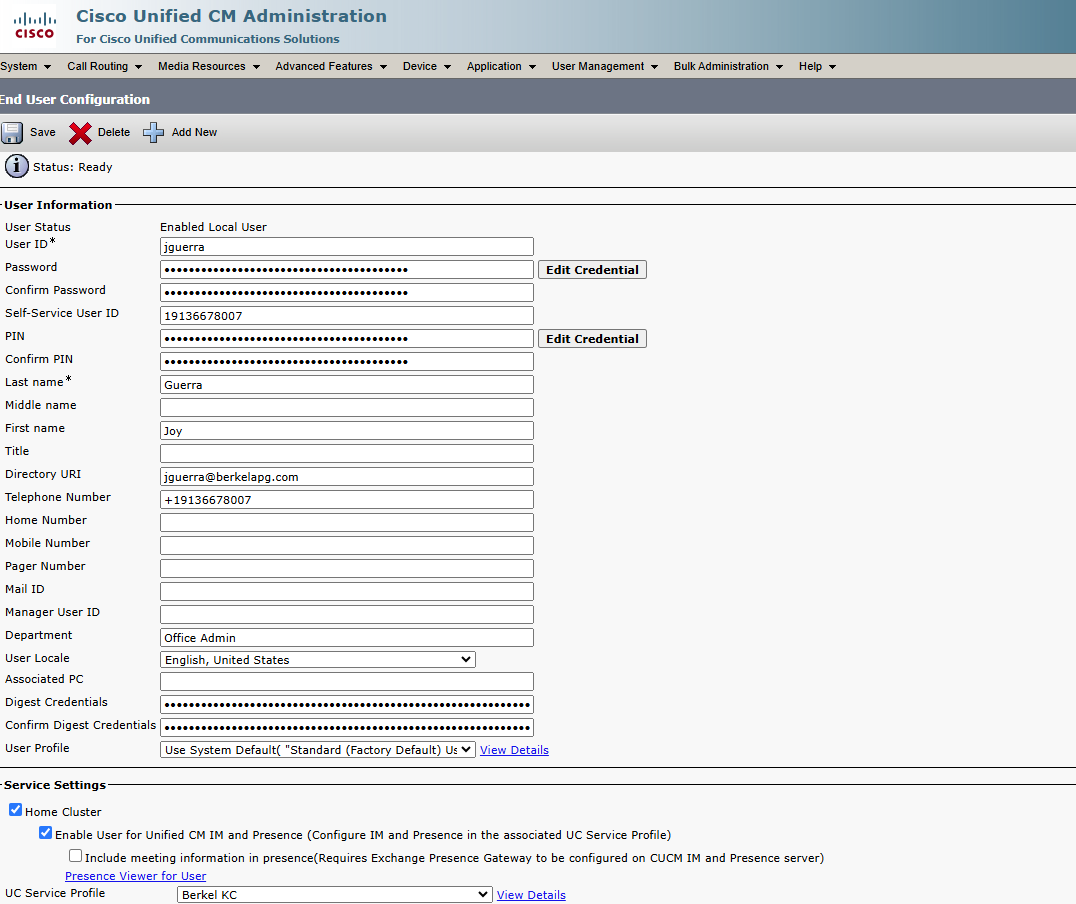Open the User Locale dropdown
Viewport: 1076px width, 904px height.
[x=318, y=660]
